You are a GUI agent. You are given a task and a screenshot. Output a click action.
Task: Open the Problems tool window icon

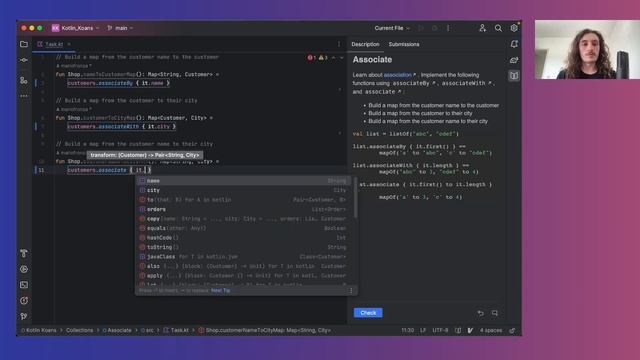tap(24, 301)
